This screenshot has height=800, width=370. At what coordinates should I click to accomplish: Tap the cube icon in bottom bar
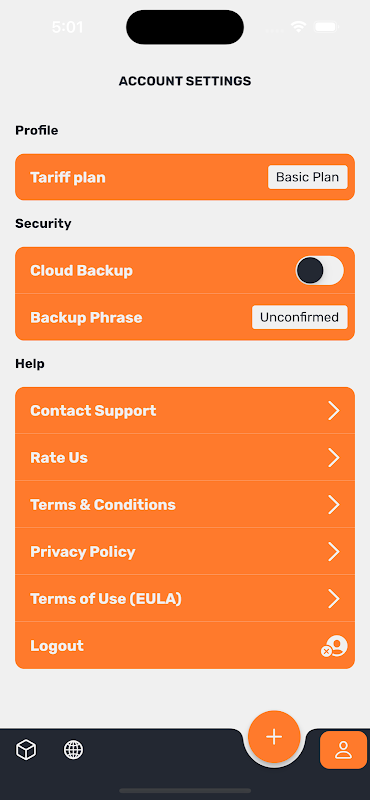pos(26,750)
